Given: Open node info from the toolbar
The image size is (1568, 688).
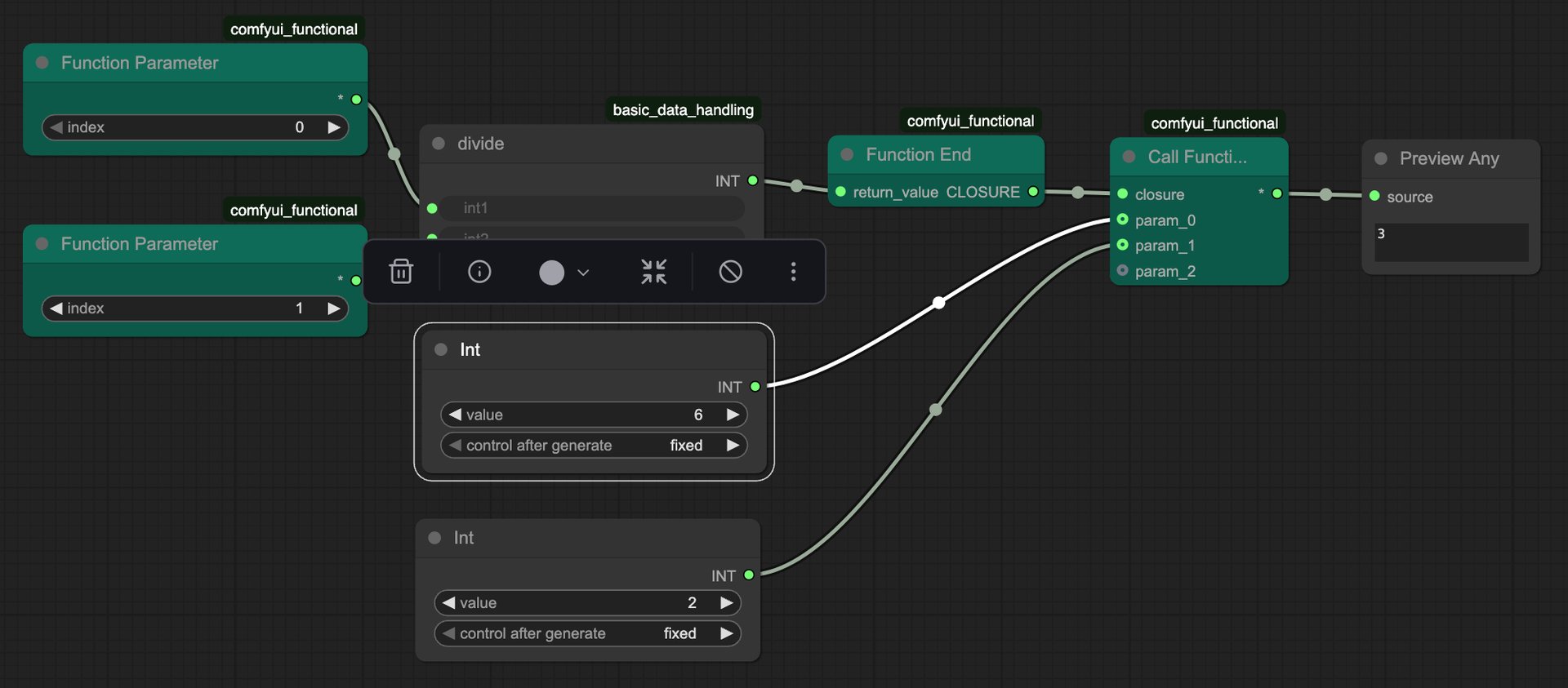Looking at the screenshot, I should tap(479, 271).
